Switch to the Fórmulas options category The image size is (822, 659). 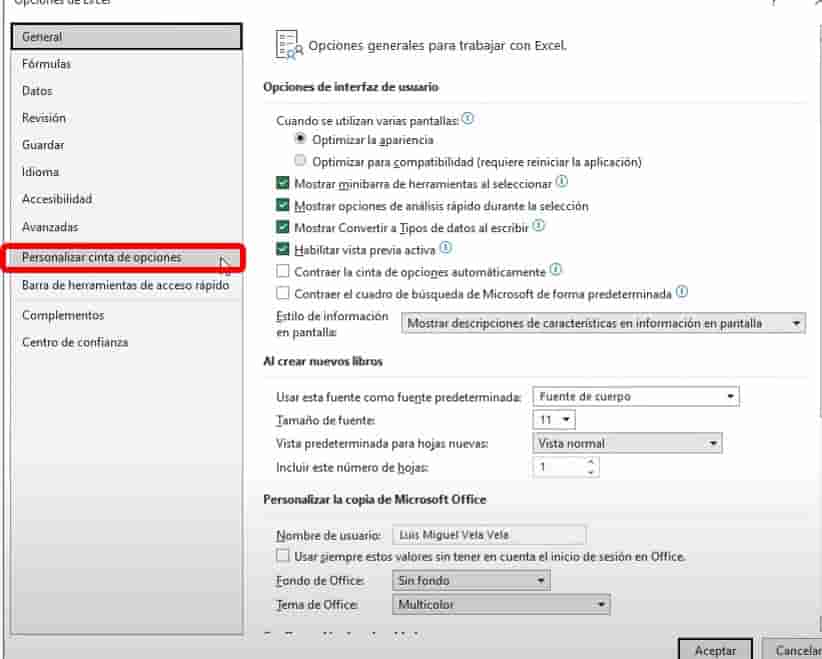[47, 64]
